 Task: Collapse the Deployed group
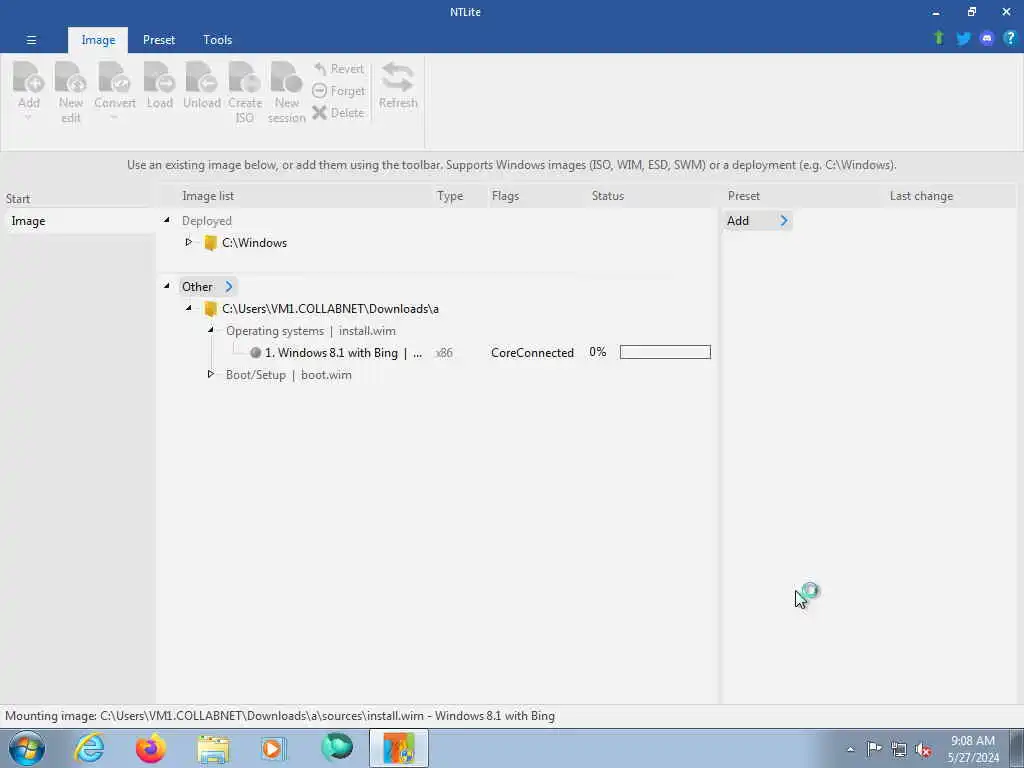167,221
